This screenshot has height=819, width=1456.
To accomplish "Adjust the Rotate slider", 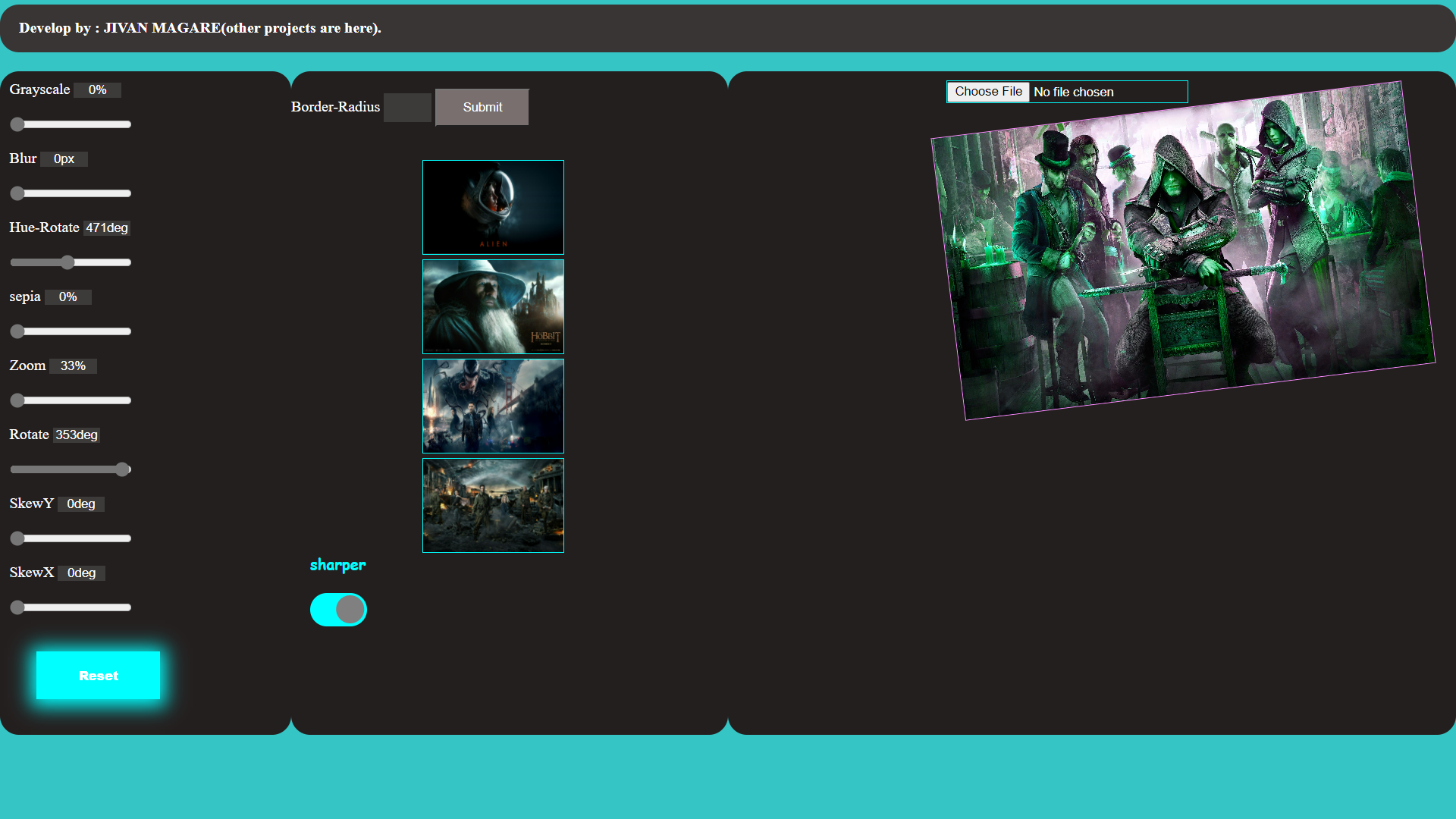I will coord(71,469).
